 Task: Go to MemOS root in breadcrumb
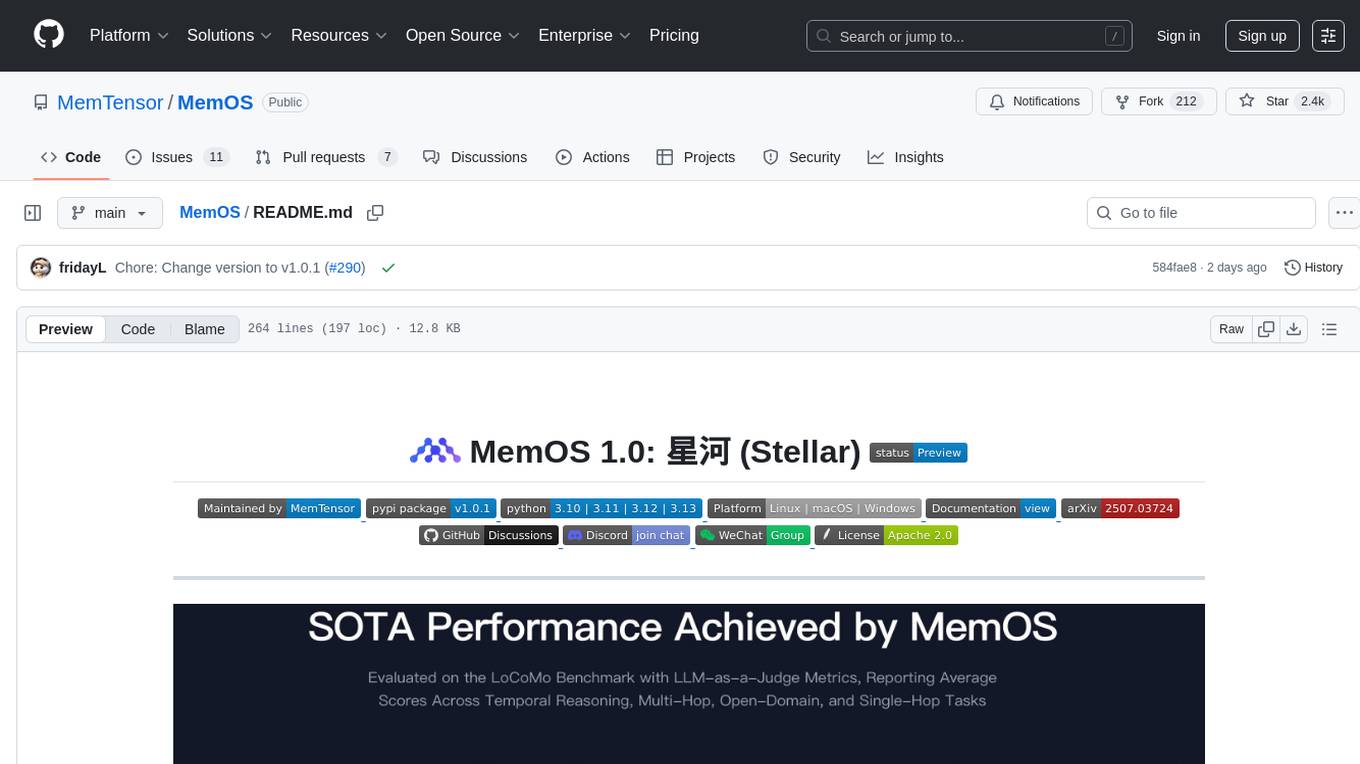(x=210, y=212)
